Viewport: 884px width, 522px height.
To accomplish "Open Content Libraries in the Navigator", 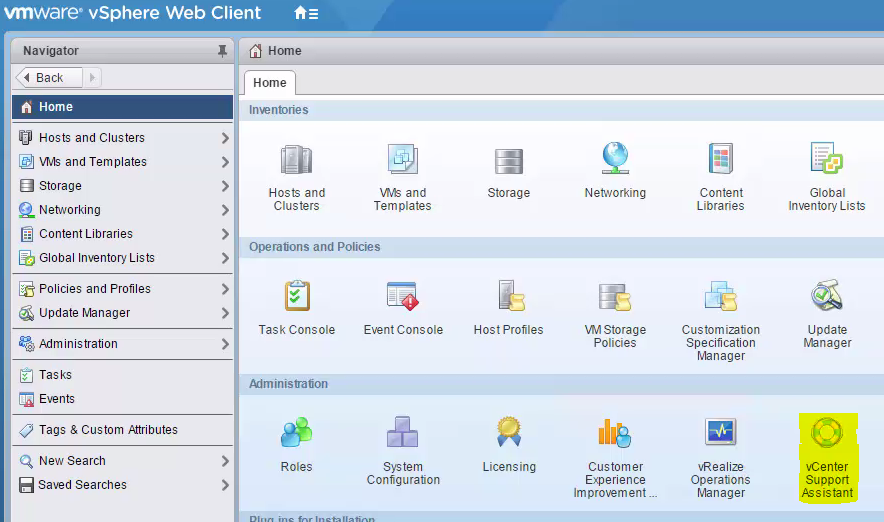I will pos(122,234).
